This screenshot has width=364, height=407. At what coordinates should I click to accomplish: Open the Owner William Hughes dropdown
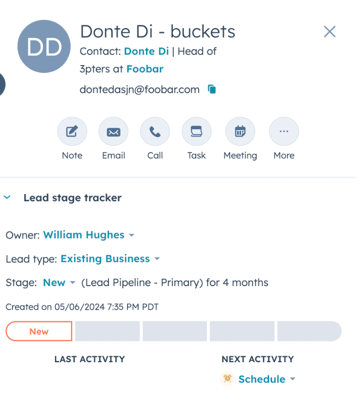tap(89, 235)
